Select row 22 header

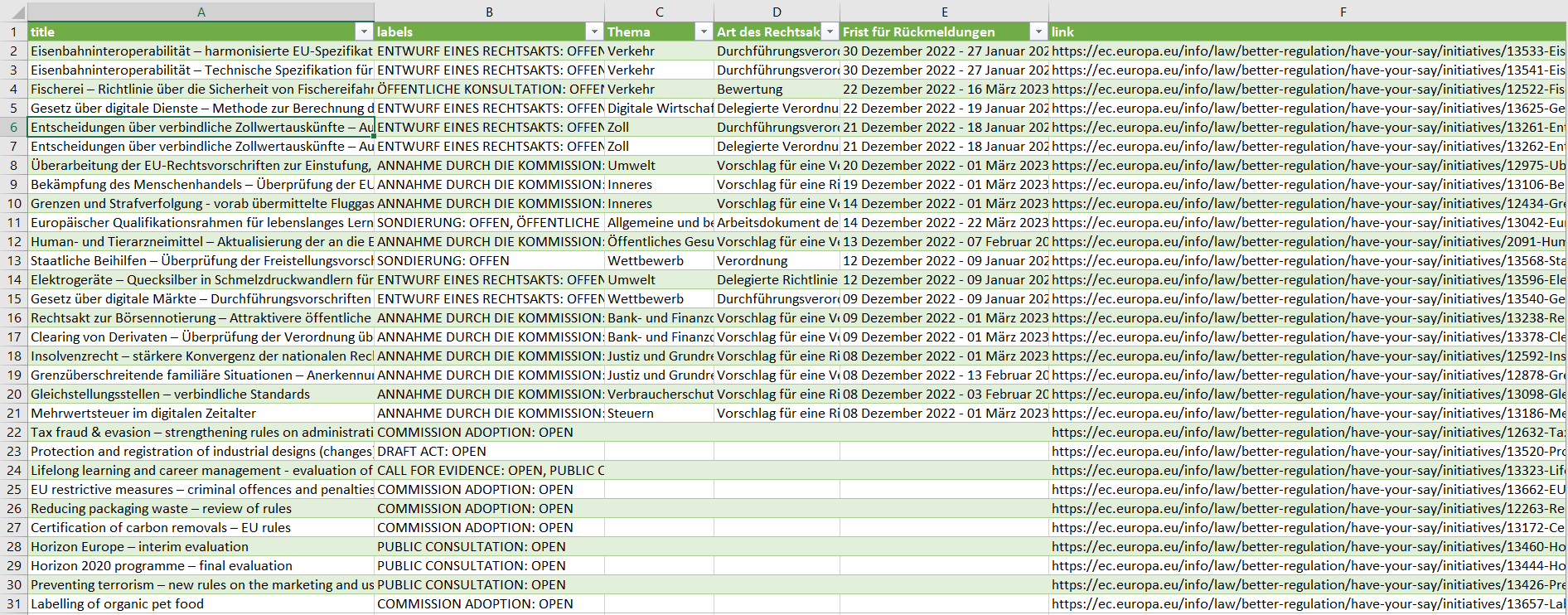pos(13,432)
